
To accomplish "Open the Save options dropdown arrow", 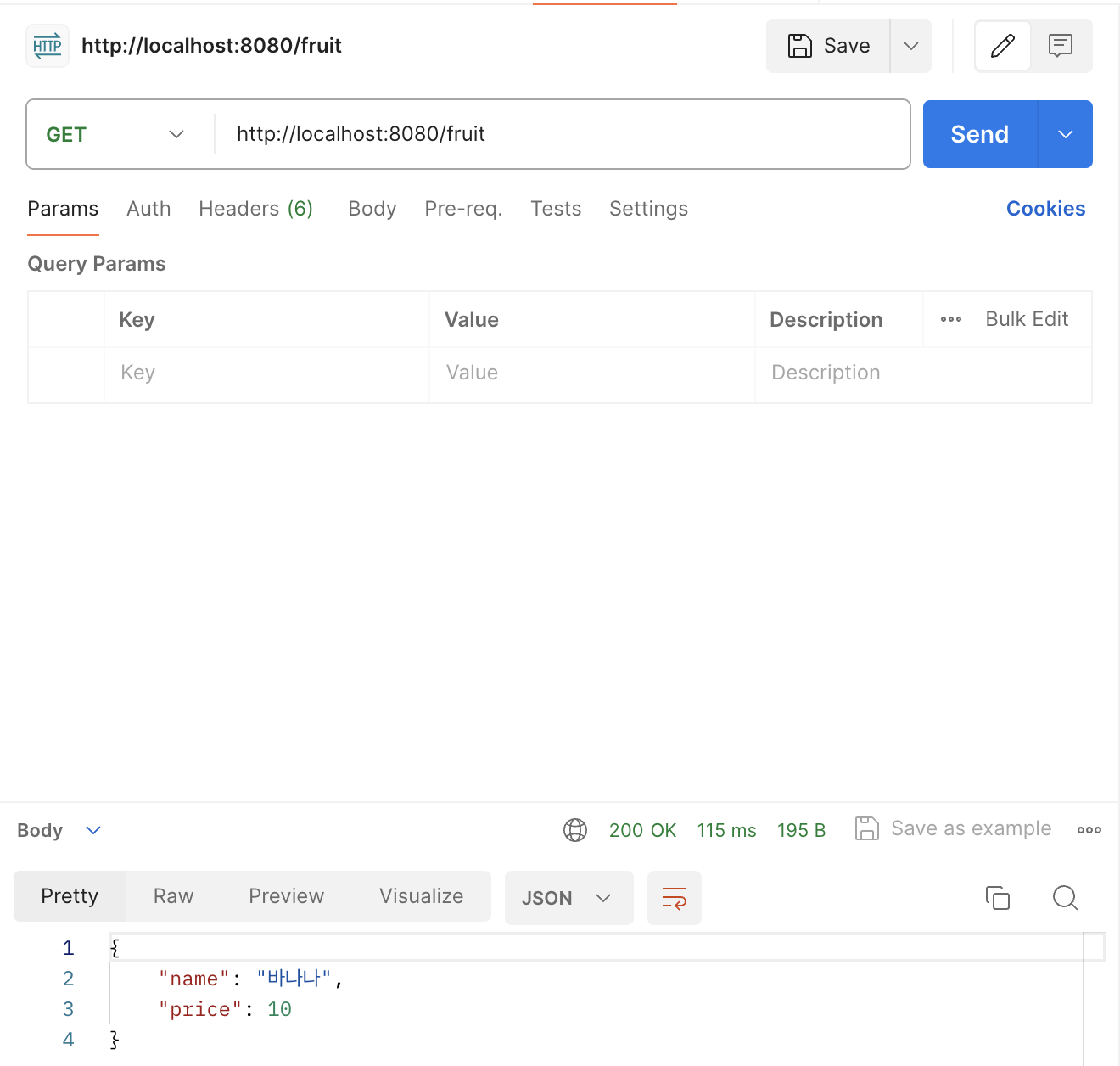I will [x=911, y=46].
